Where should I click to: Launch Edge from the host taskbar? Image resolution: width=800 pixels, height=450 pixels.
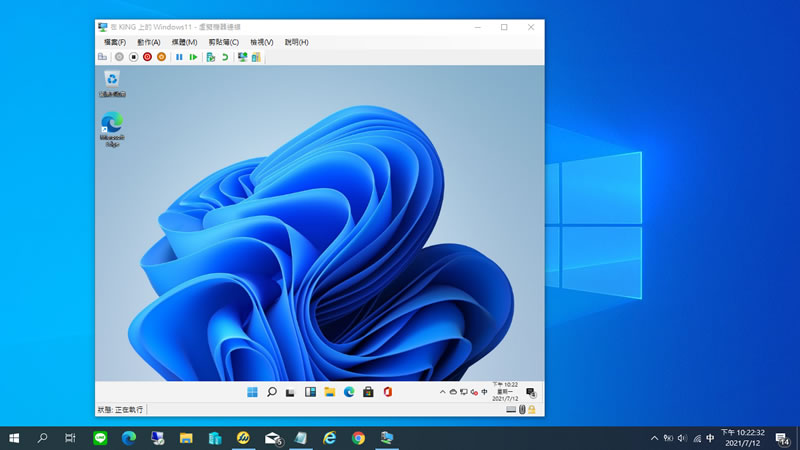pos(129,438)
